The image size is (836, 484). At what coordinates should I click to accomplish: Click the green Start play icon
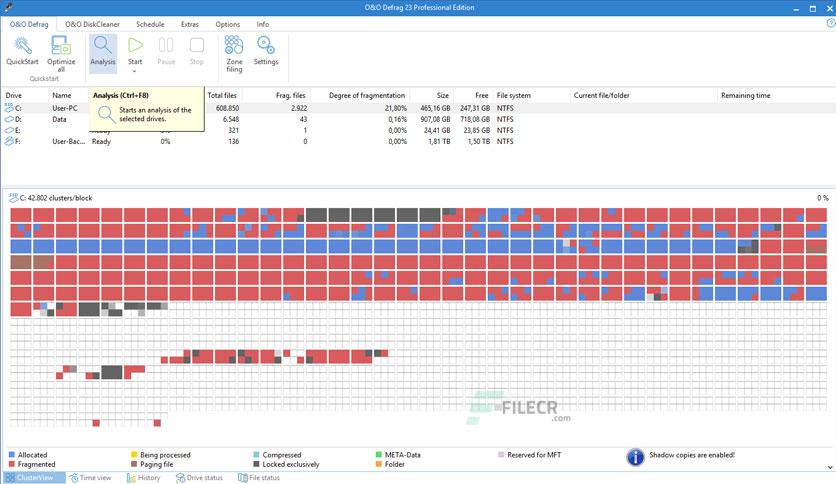coord(135,45)
